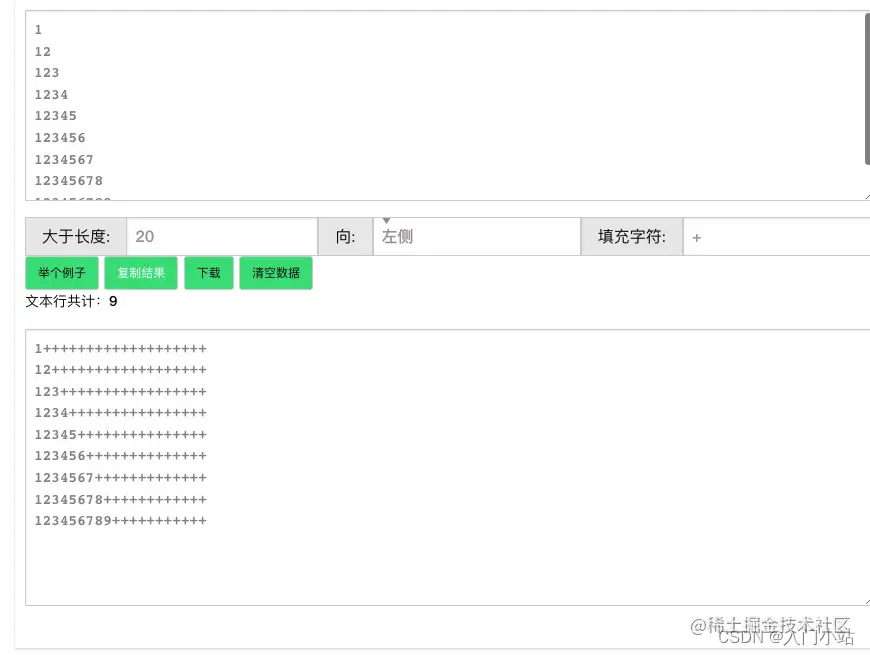Click inside the 大于长度 length input field
Viewport: 870px width, 655px height.
(x=220, y=236)
